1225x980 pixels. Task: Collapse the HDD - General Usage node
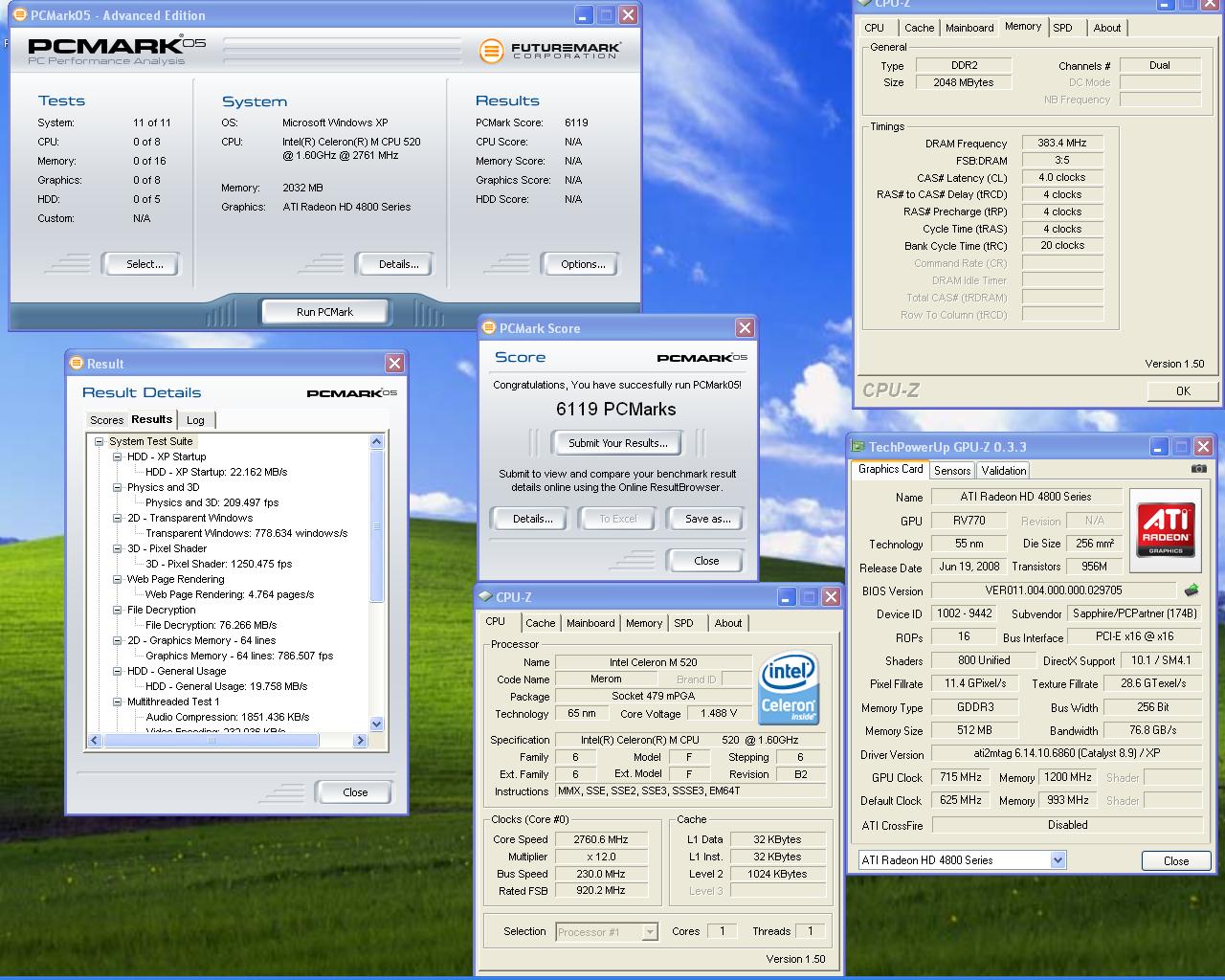point(118,671)
